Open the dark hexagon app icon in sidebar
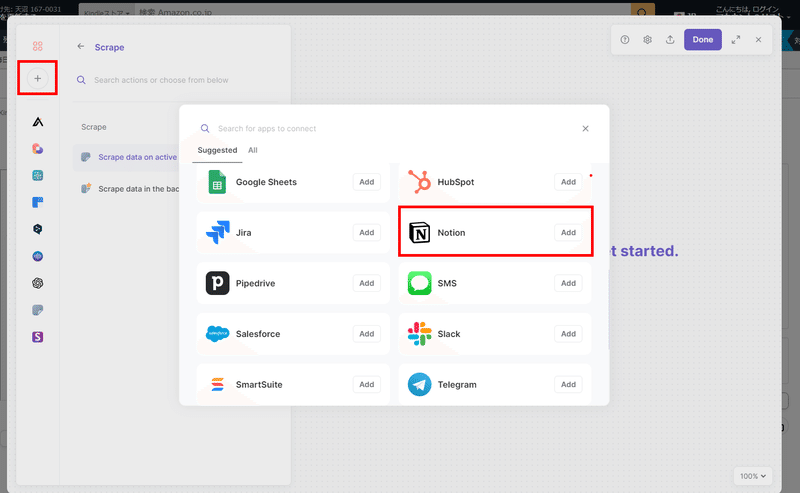 click(x=38, y=229)
